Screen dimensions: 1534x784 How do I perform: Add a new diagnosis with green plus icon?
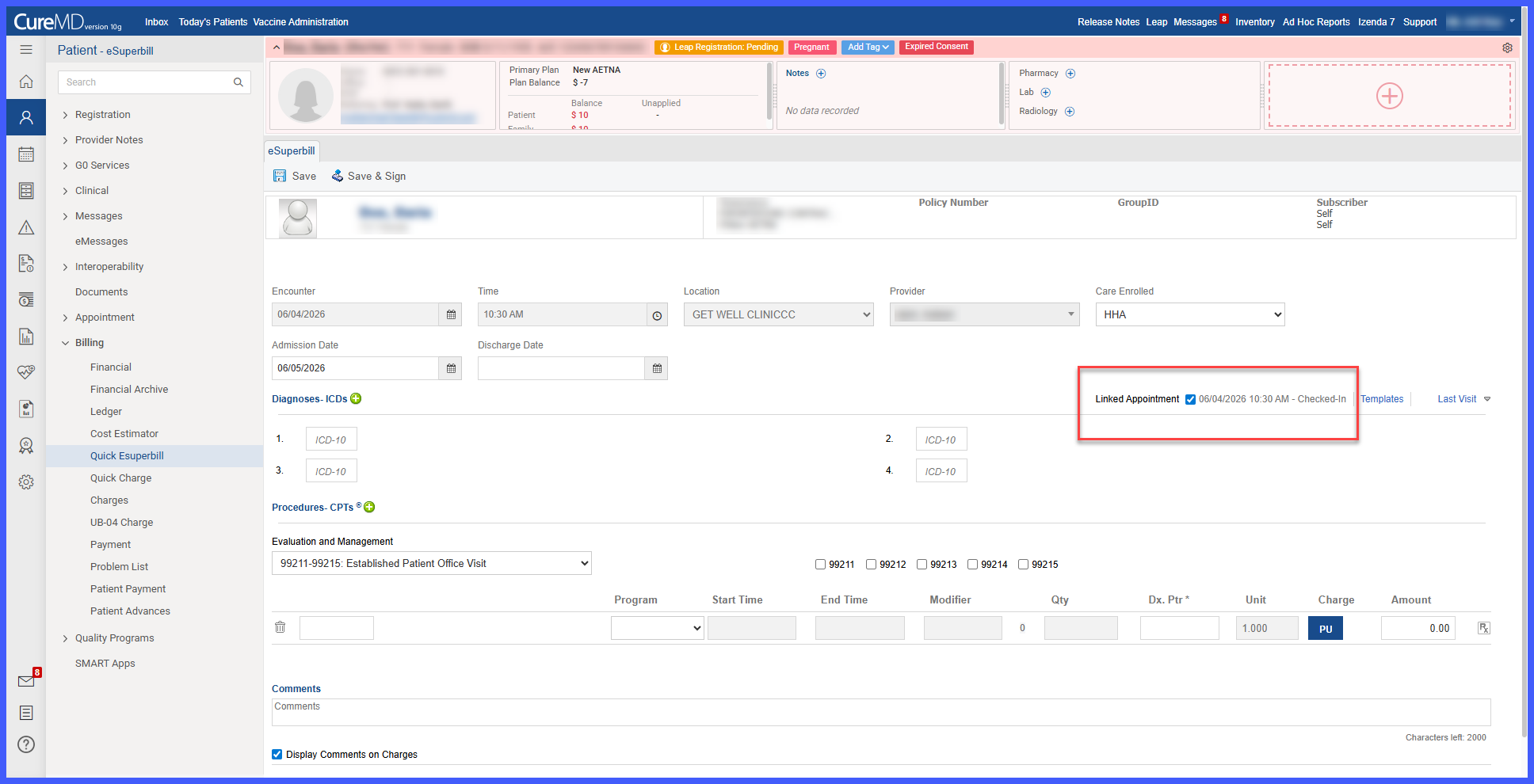pos(356,398)
